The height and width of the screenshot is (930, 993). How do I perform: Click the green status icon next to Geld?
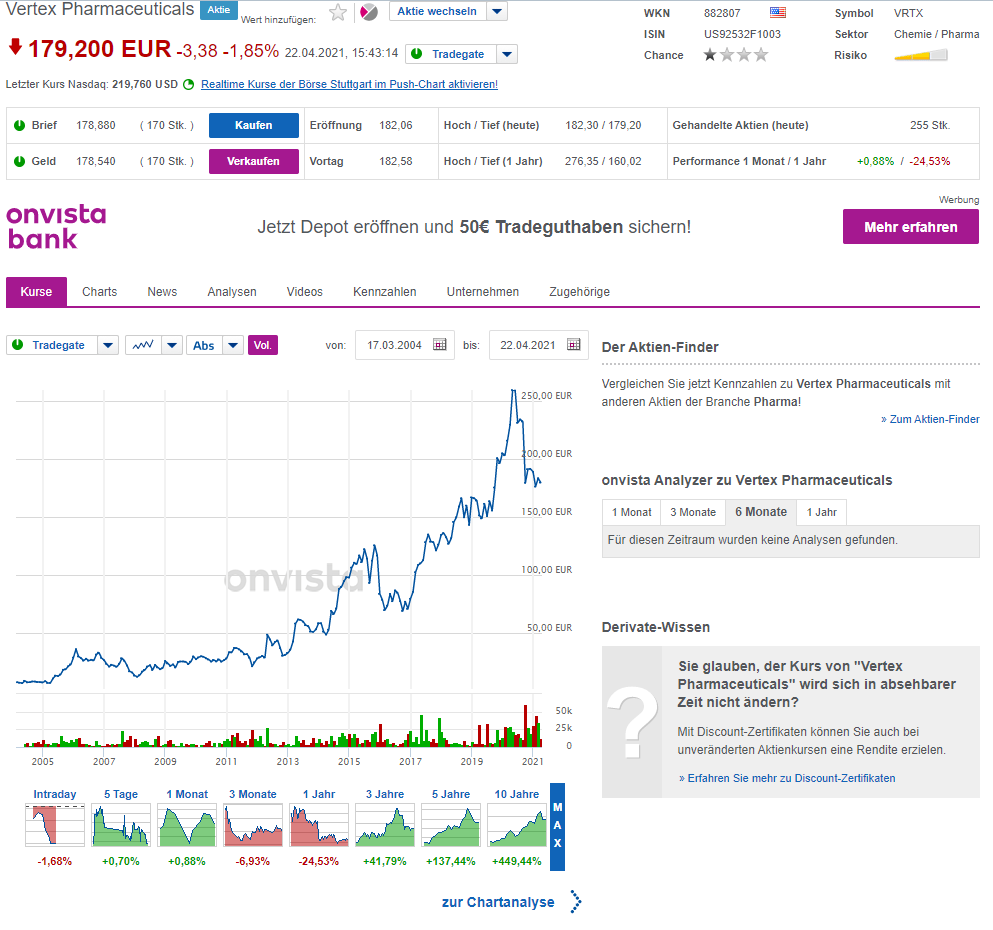(20, 161)
